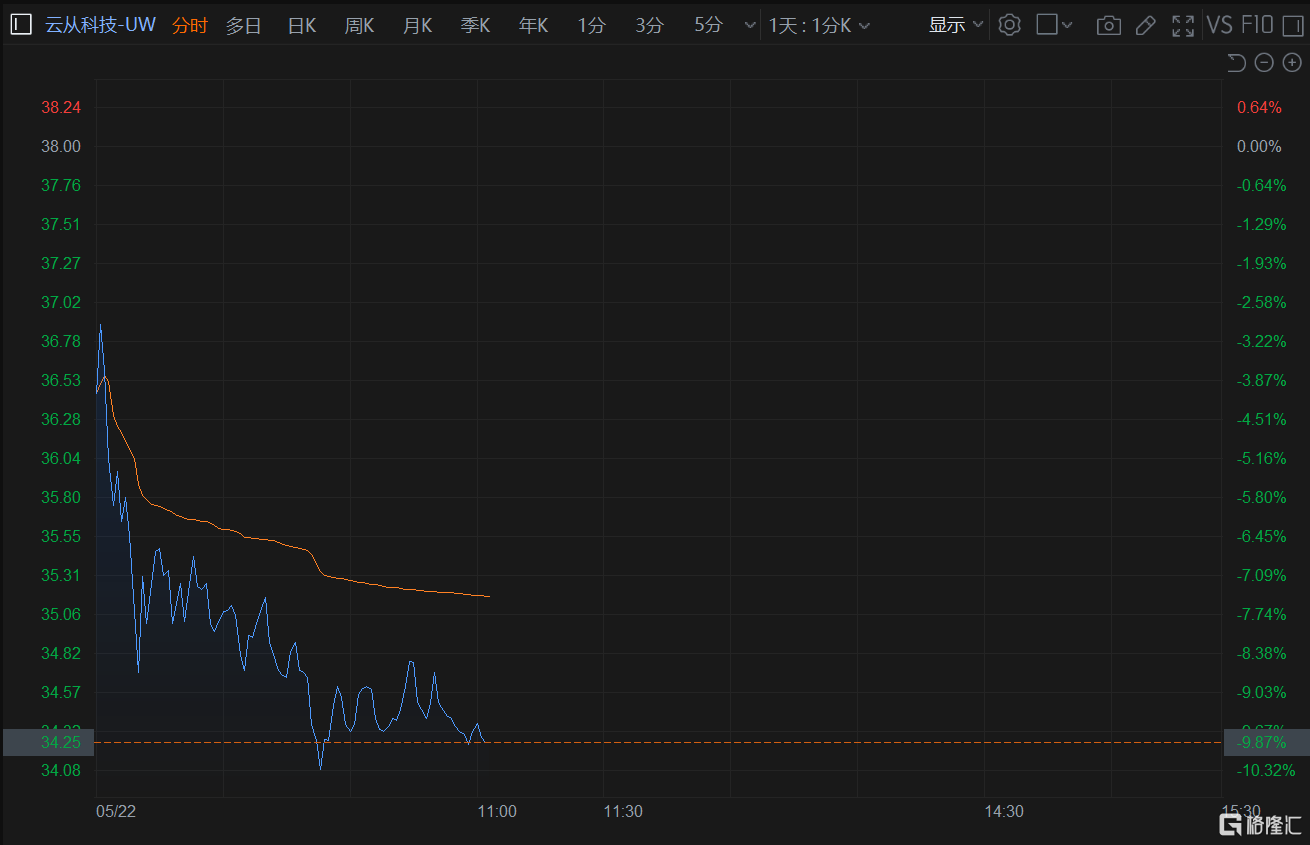Click the 0.00% percent axis label
The height and width of the screenshot is (845, 1310).
[x=1259, y=147]
